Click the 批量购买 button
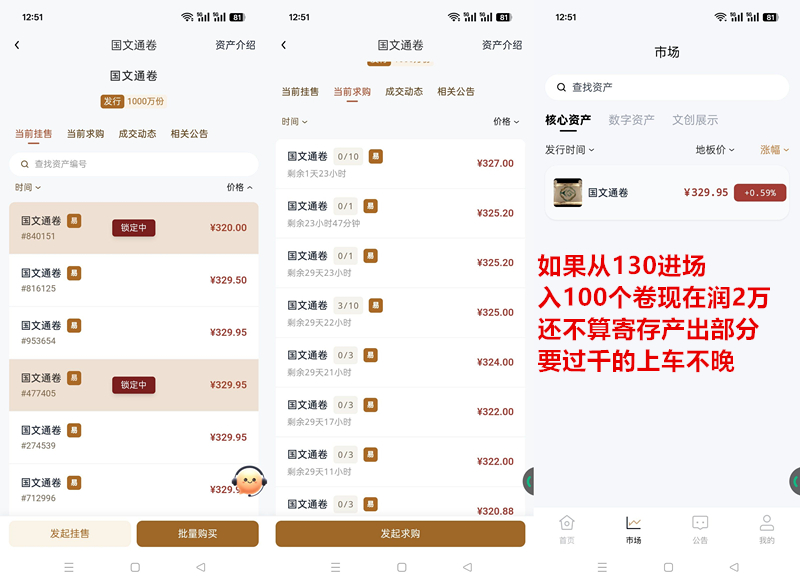This screenshot has height=583, width=800. click(x=197, y=534)
